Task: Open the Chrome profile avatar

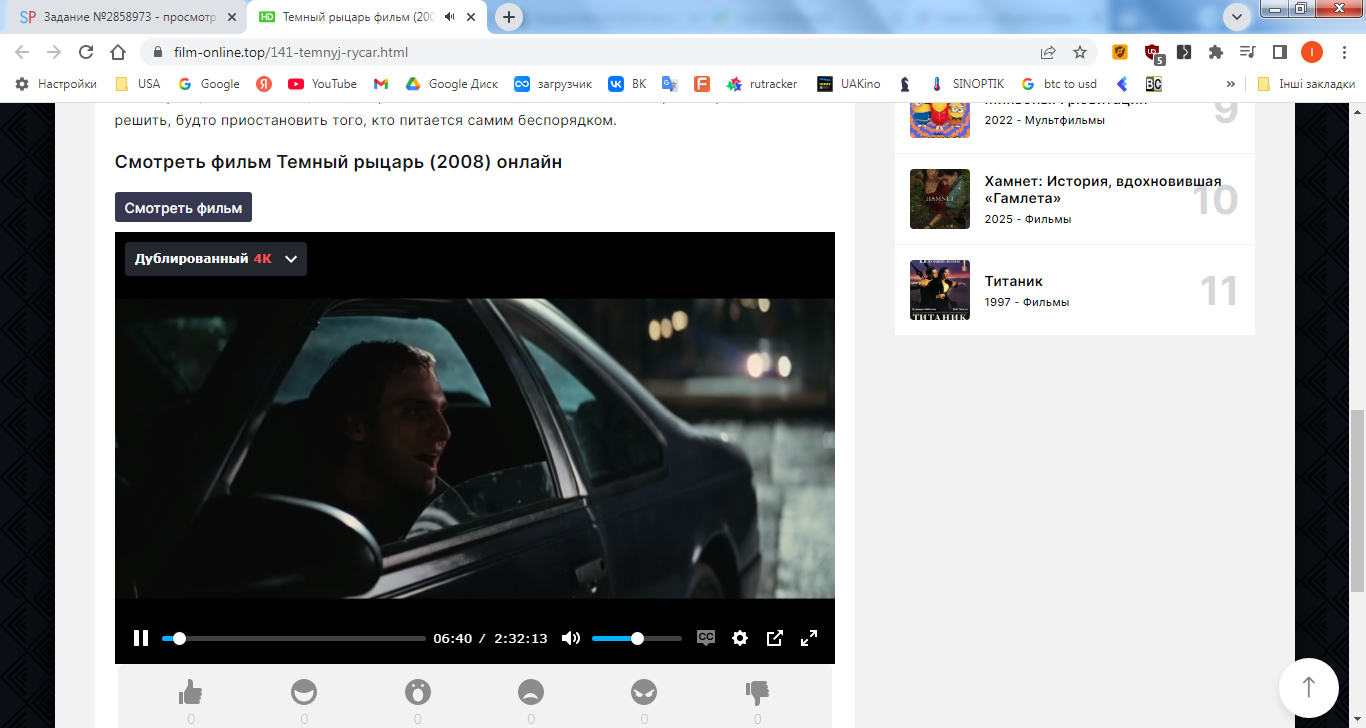Action: click(1311, 52)
